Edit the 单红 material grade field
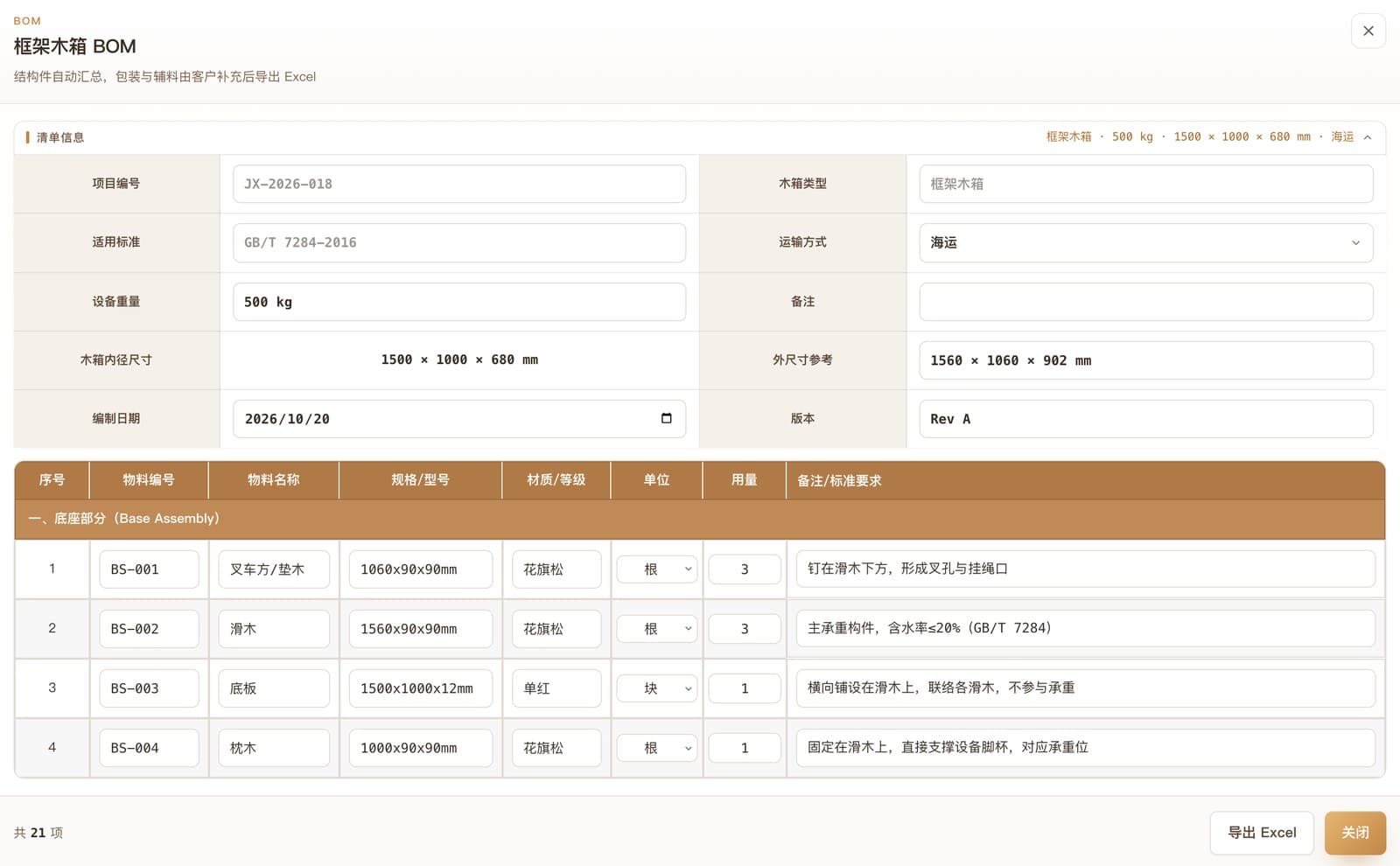This screenshot has width=1400, height=866. [x=556, y=688]
